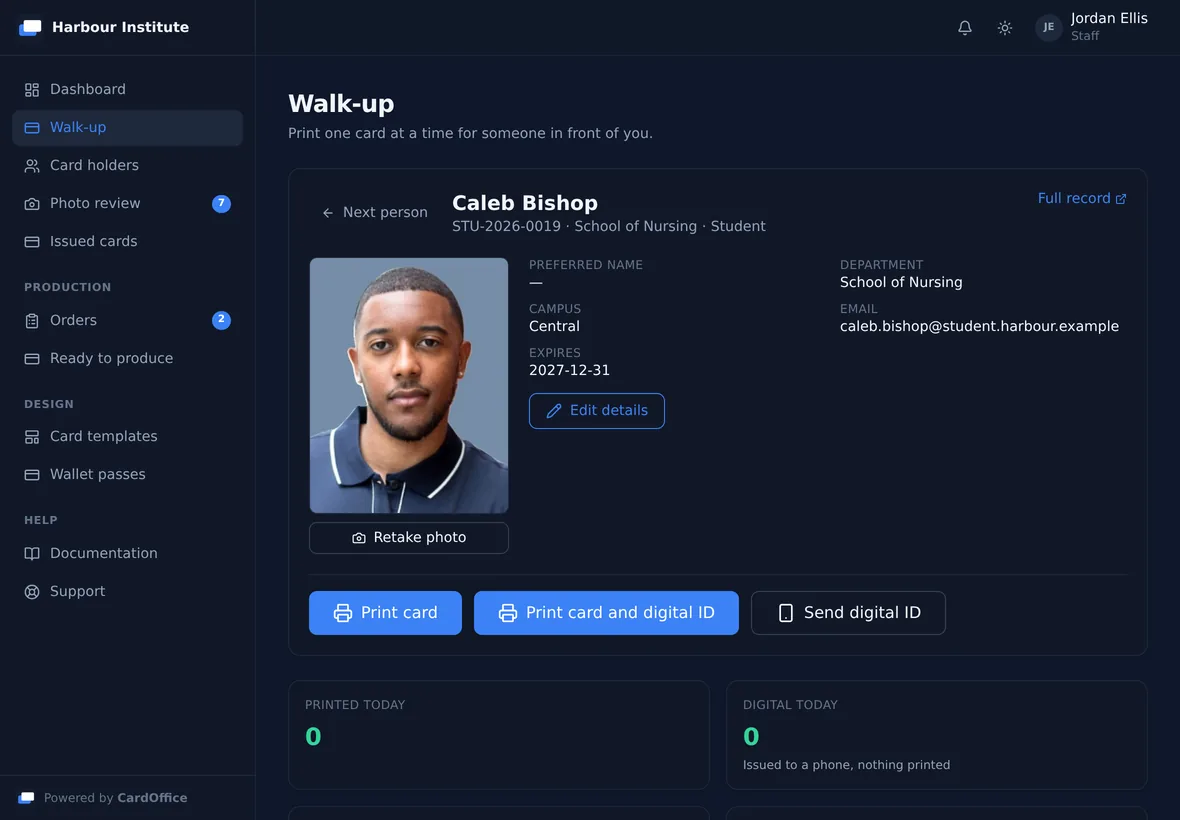The height and width of the screenshot is (820, 1180).
Task: Go to Card holders
Action: (x=127, y=166)
